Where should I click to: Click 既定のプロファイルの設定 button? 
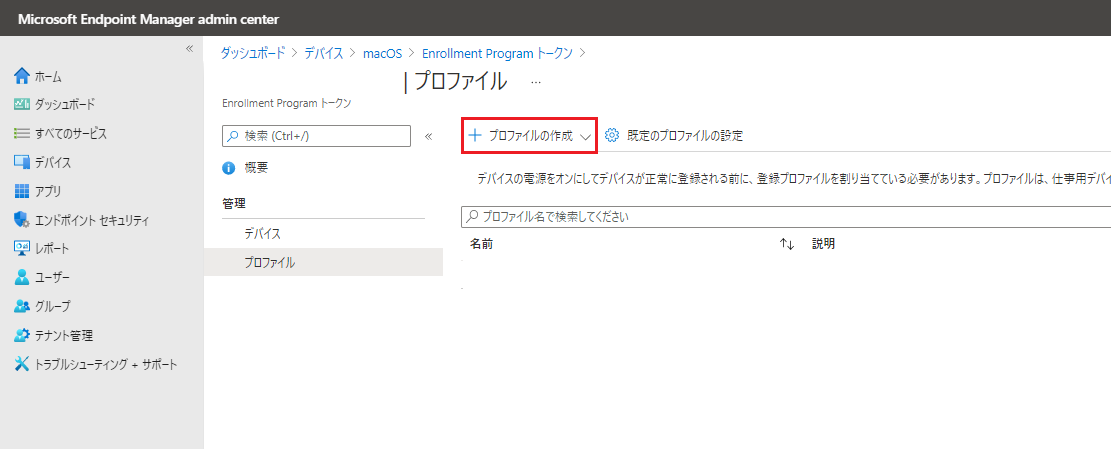point(674,135)
